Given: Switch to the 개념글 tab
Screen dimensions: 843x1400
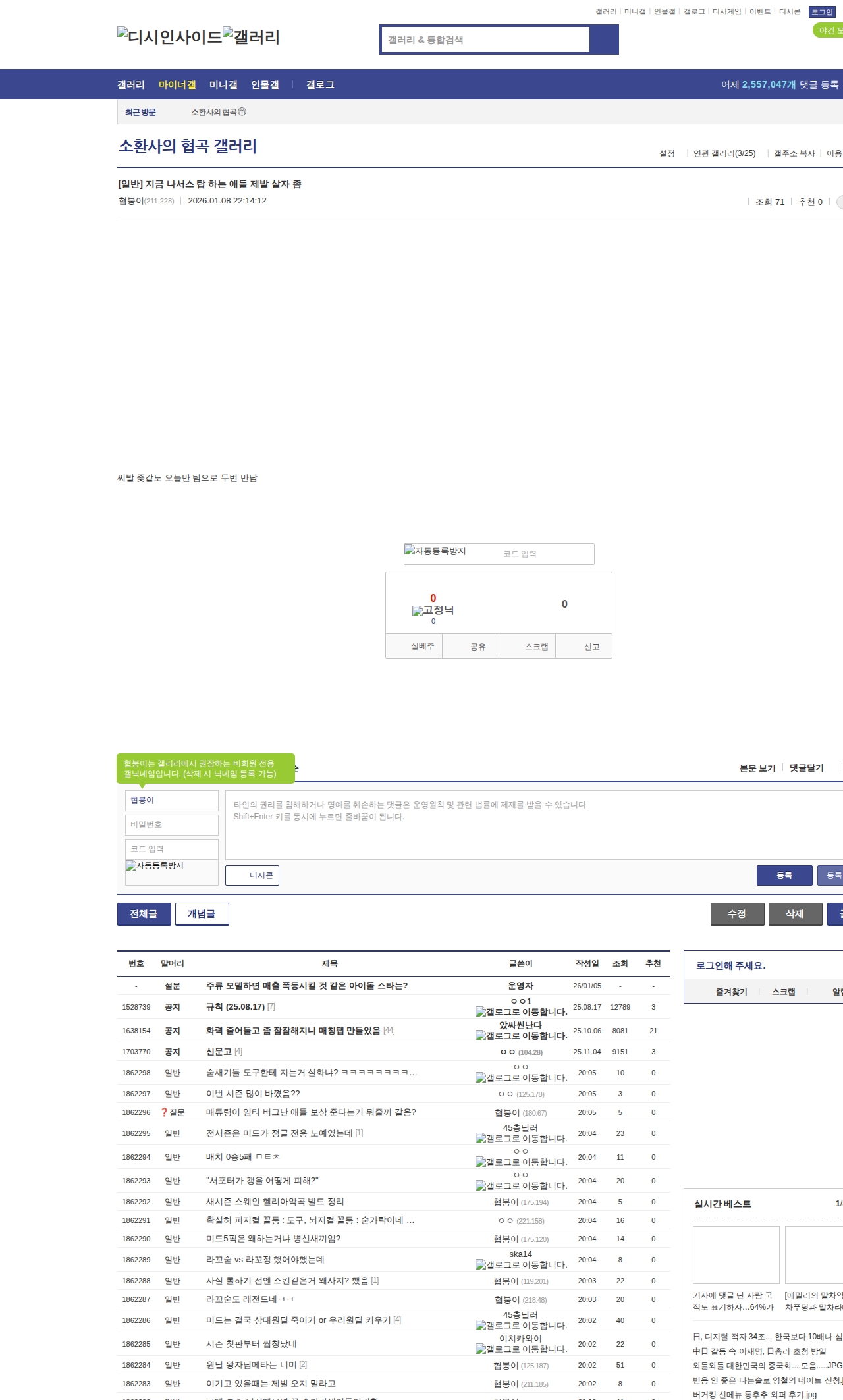Looking at the screenshot, I should pyautogui.click(x=202, y=914).
